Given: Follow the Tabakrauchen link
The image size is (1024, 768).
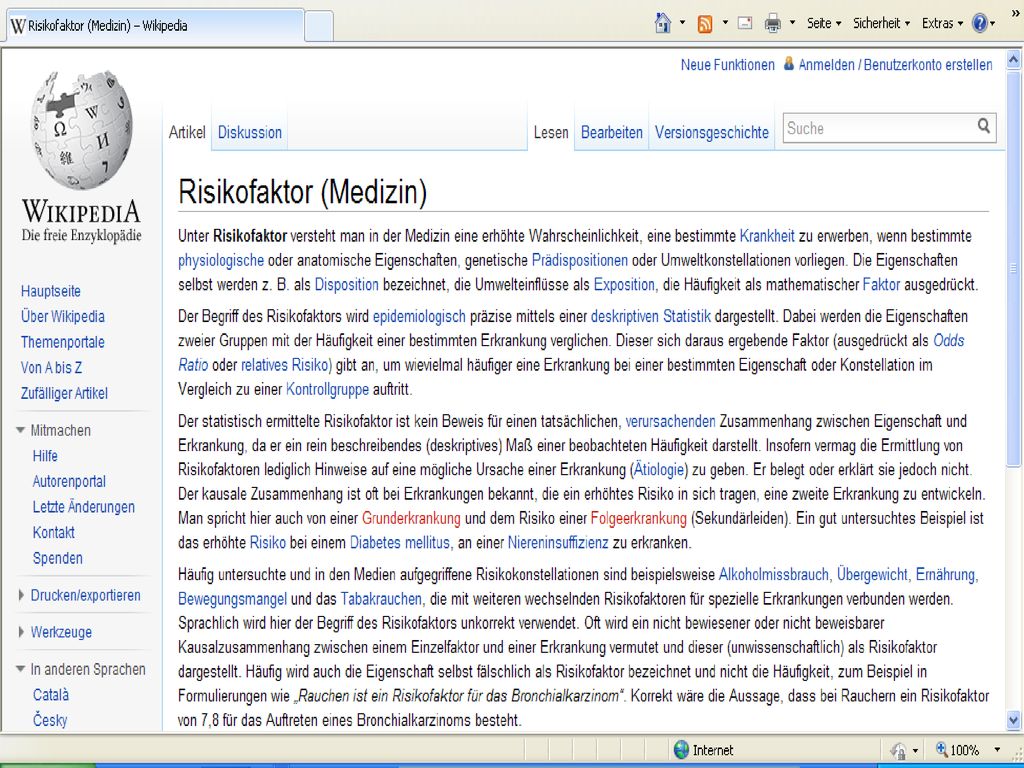Looking at the screenshot, I should coord(381,599).
